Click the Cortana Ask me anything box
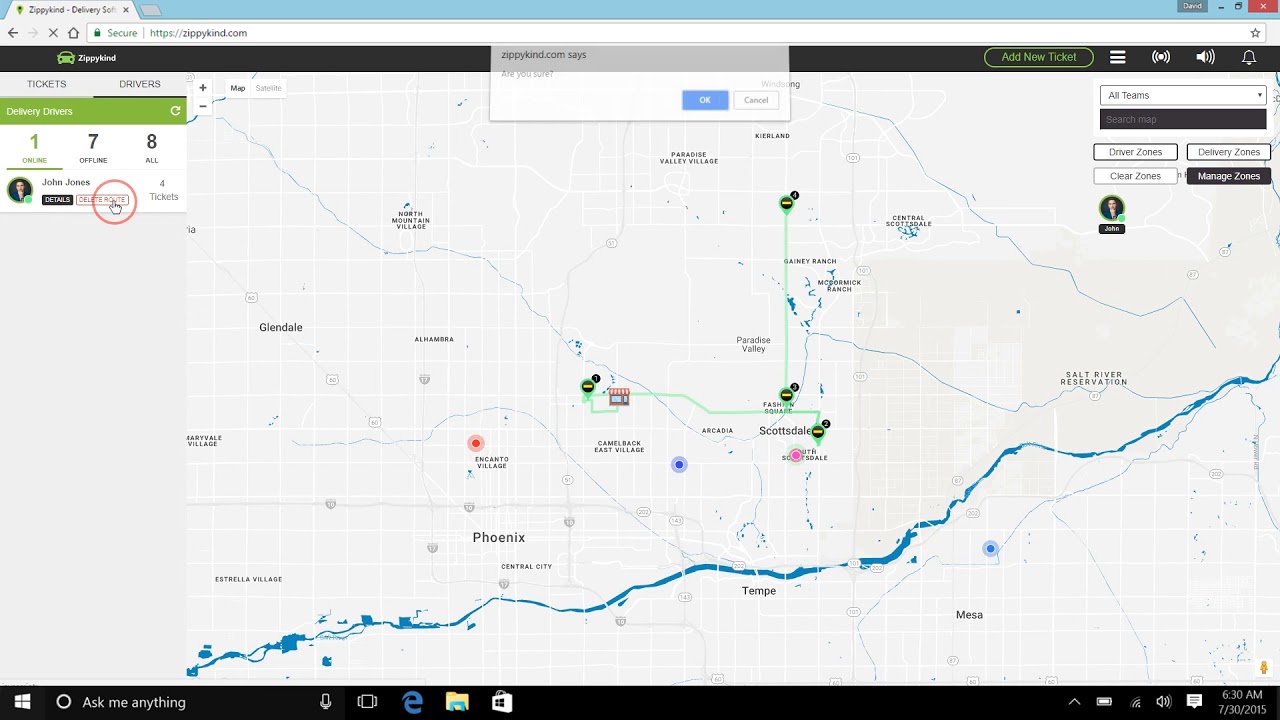Screen dimensions: 1280x720 (180, 702)
